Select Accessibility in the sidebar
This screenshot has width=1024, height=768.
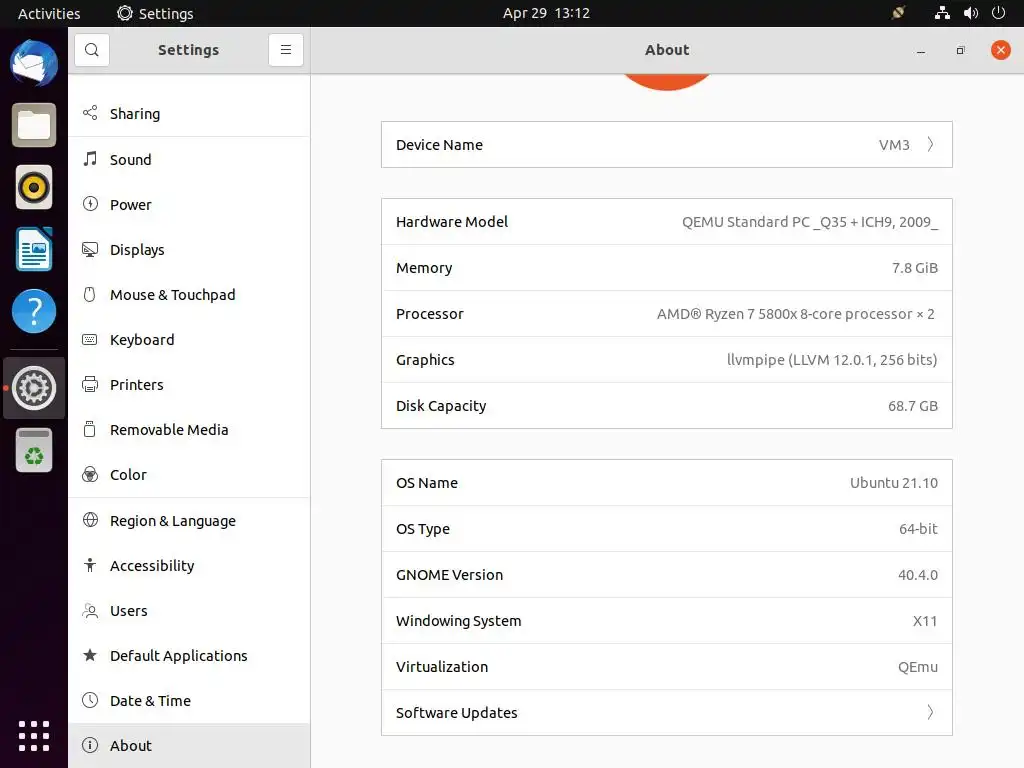[x=189, y=566]
